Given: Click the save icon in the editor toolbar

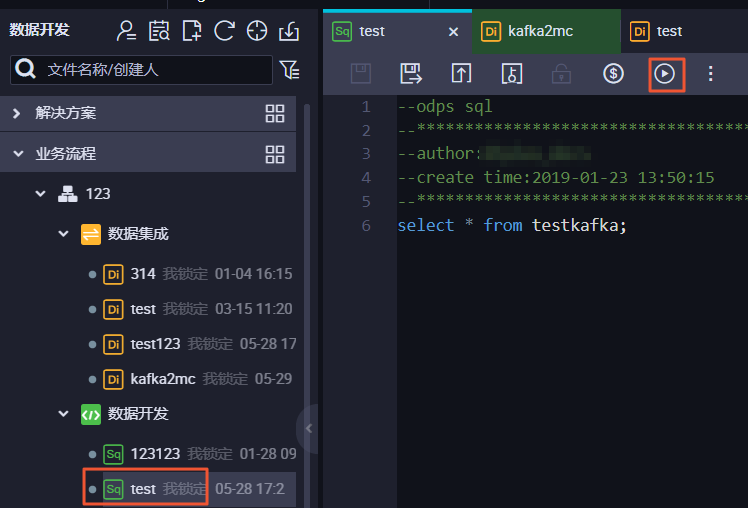Looking at the screenshot, I should (361, 73).
